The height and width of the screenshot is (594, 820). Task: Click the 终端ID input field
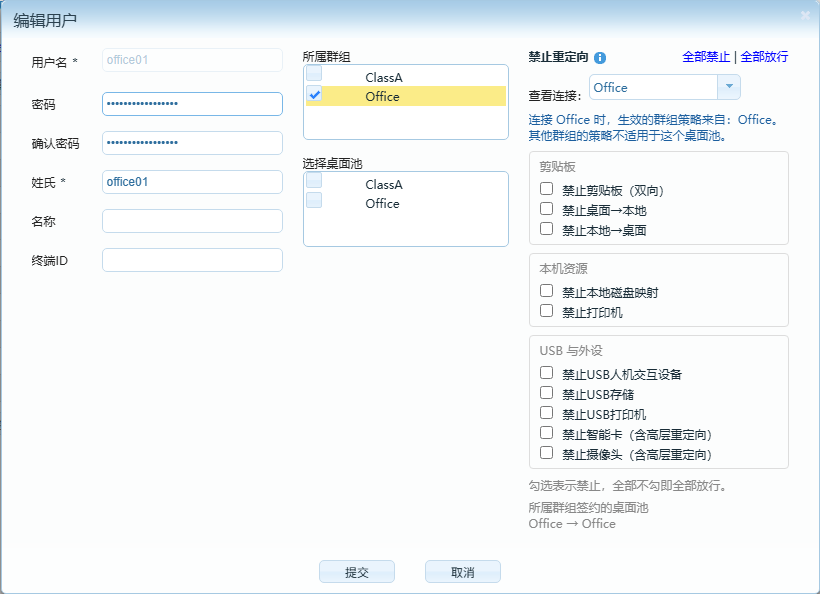192,260
